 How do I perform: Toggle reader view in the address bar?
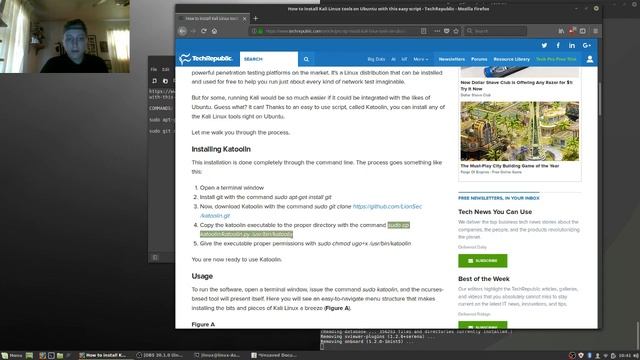424,31
